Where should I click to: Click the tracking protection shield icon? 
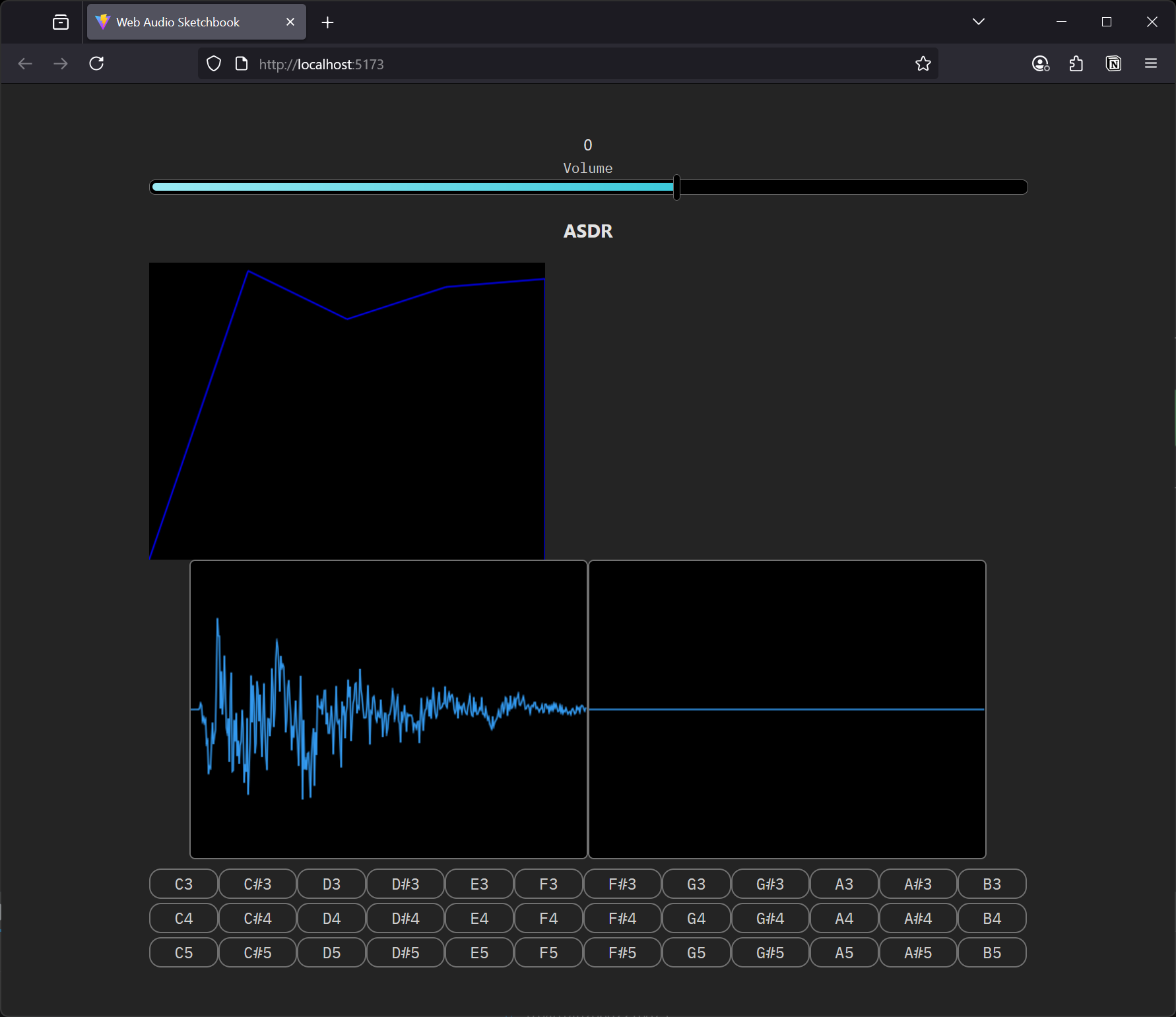pos(213,63)
